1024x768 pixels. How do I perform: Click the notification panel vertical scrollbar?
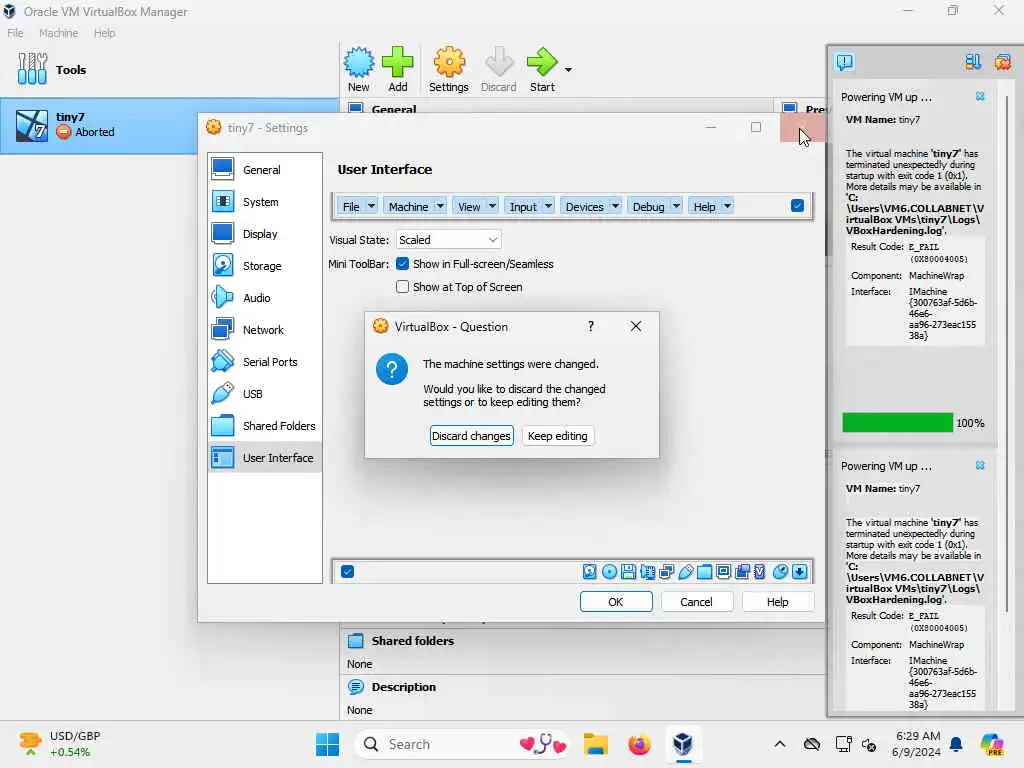(1006, 353)
